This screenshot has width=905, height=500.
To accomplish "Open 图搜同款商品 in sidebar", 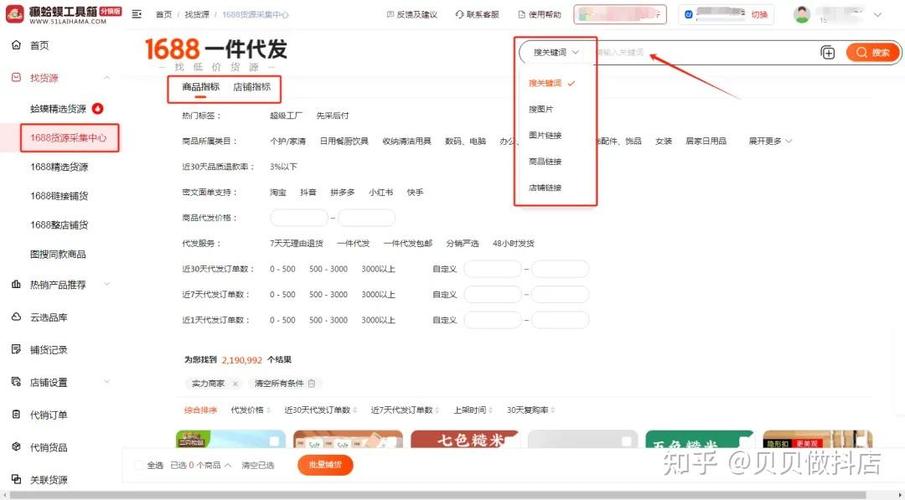I will point(58,254).
